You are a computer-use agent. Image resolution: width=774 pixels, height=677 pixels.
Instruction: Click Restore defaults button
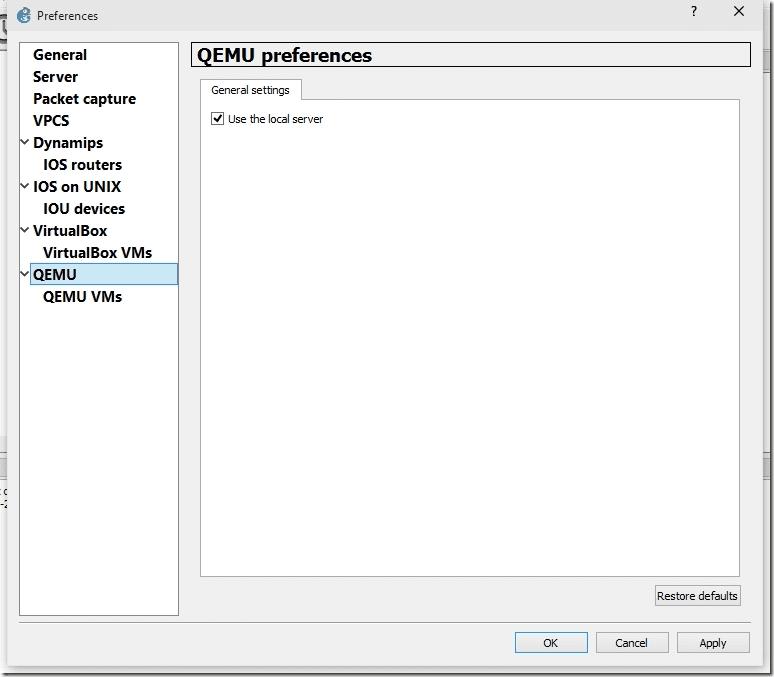click(697, 596)
